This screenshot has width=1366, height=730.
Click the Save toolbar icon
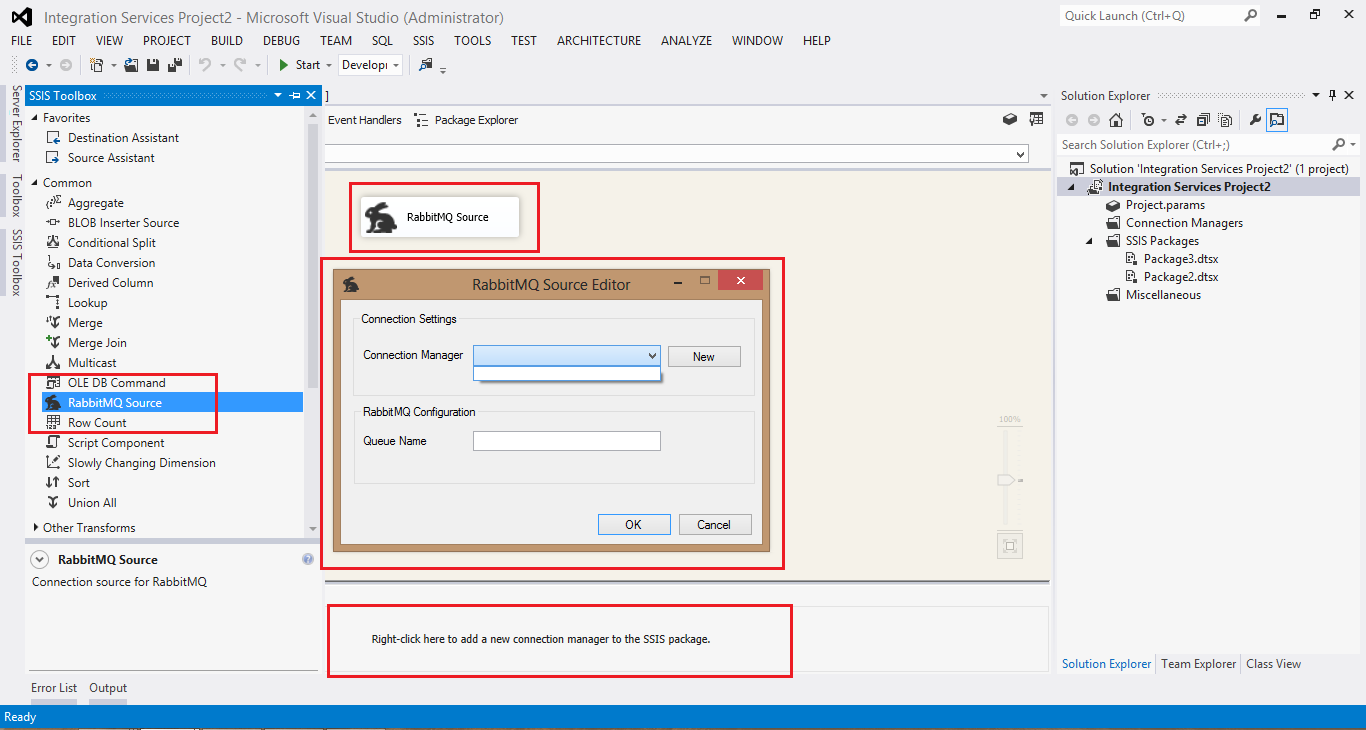pos(153,65)
